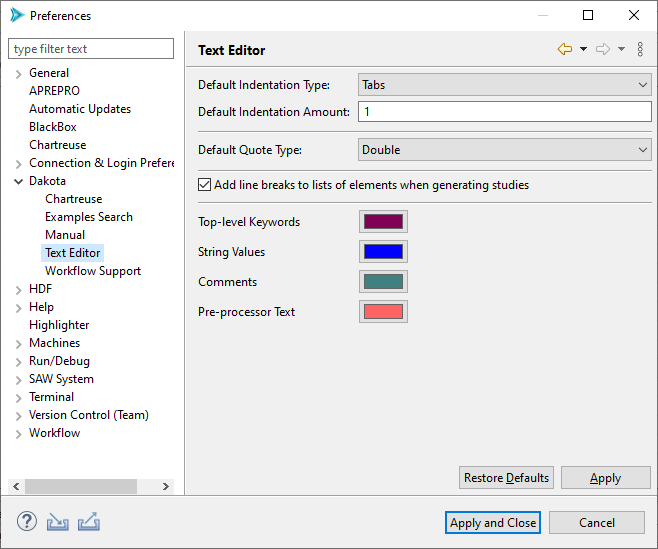Maximize the Preferences window
The image size is (658, 549).
(588, 15)
